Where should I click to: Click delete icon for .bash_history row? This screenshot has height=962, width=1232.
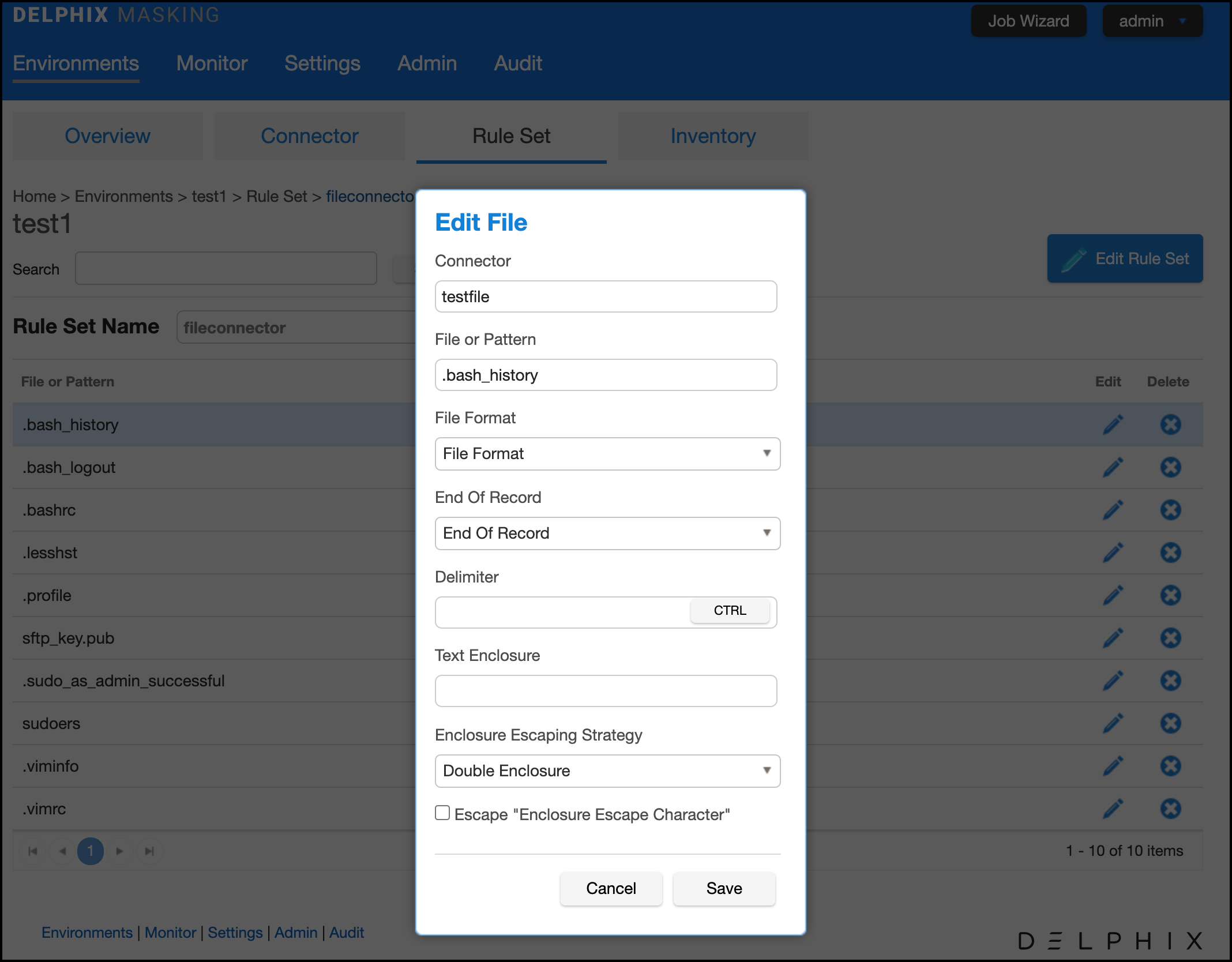(1170, 424)
